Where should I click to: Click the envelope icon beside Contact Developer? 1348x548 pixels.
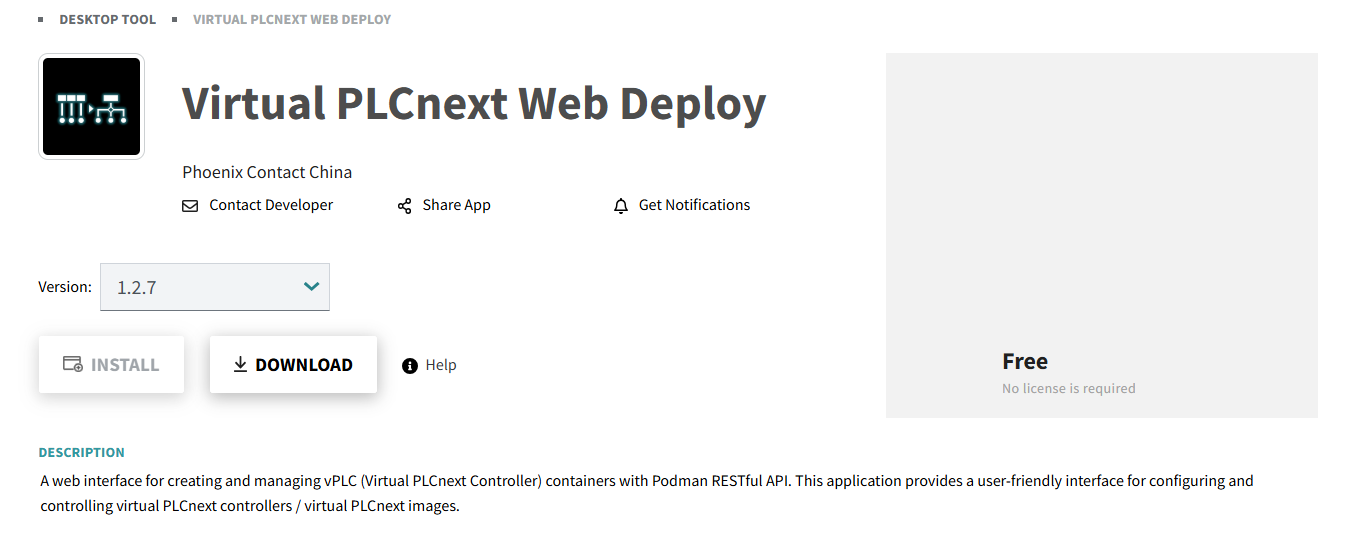pyautogui.click(x=190, y=206)
